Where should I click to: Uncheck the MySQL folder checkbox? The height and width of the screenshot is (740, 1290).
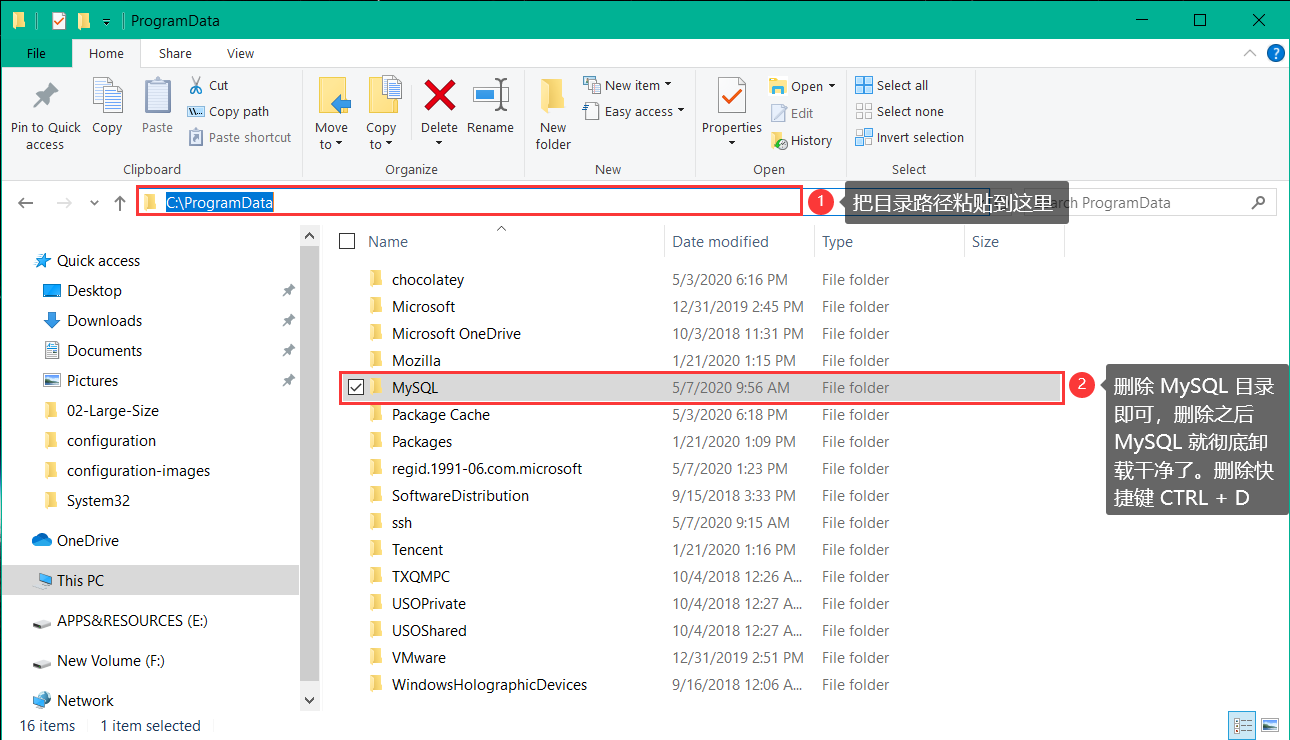tap(356, 387)
